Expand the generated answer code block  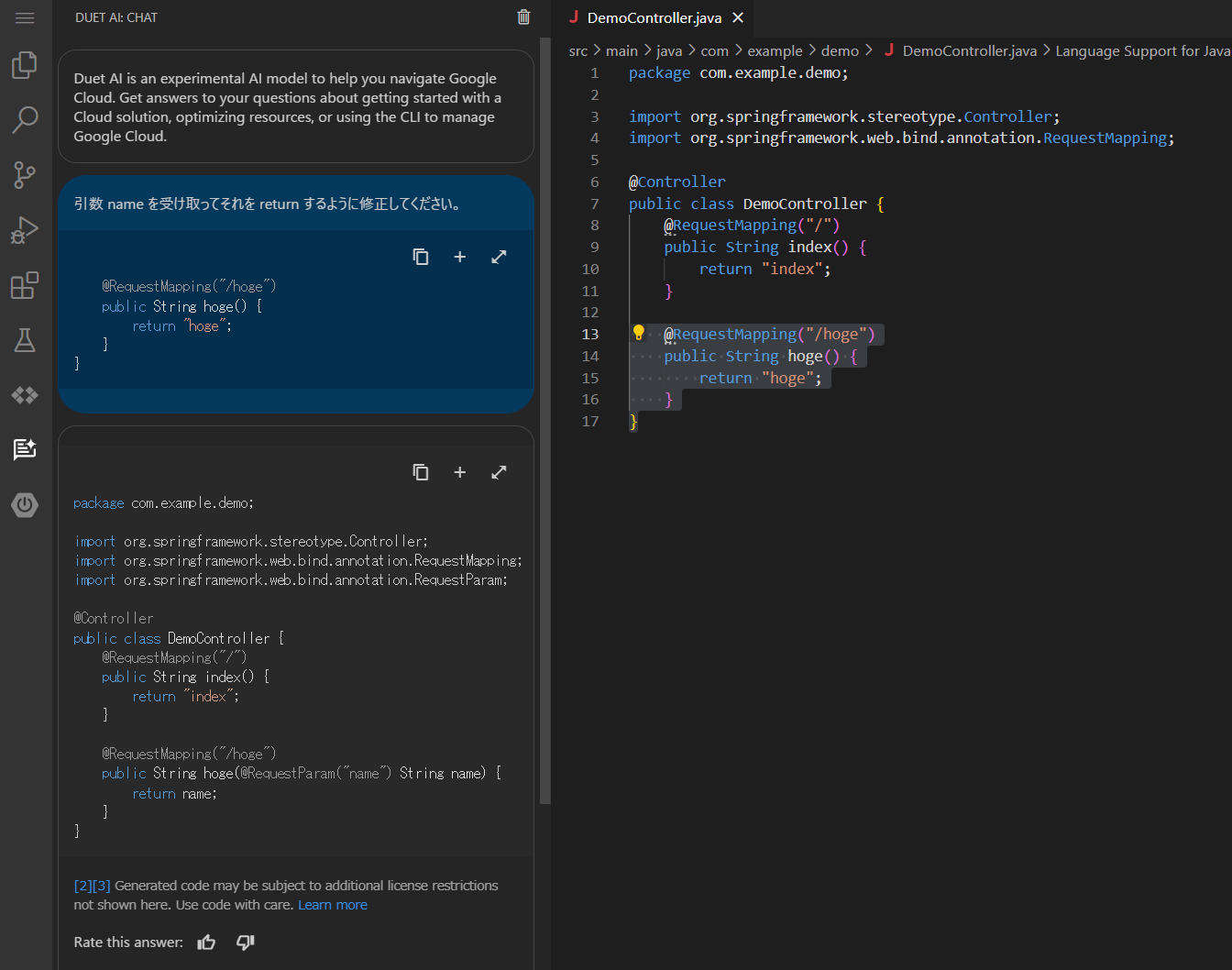[x=499, y=472]
